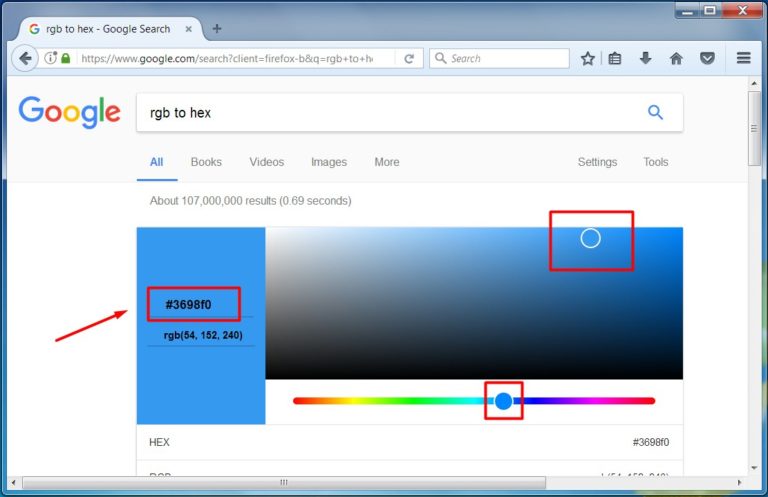Click the HEX label in results table
The width and height of the screenshot is (768, 497).
159,442
